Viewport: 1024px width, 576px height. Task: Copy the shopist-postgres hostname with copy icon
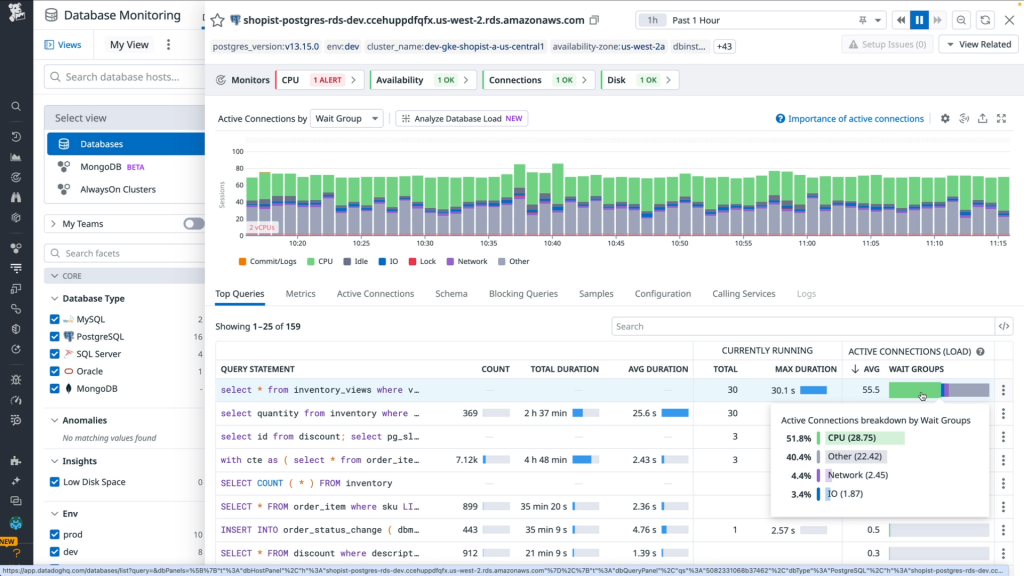(594, 19)
